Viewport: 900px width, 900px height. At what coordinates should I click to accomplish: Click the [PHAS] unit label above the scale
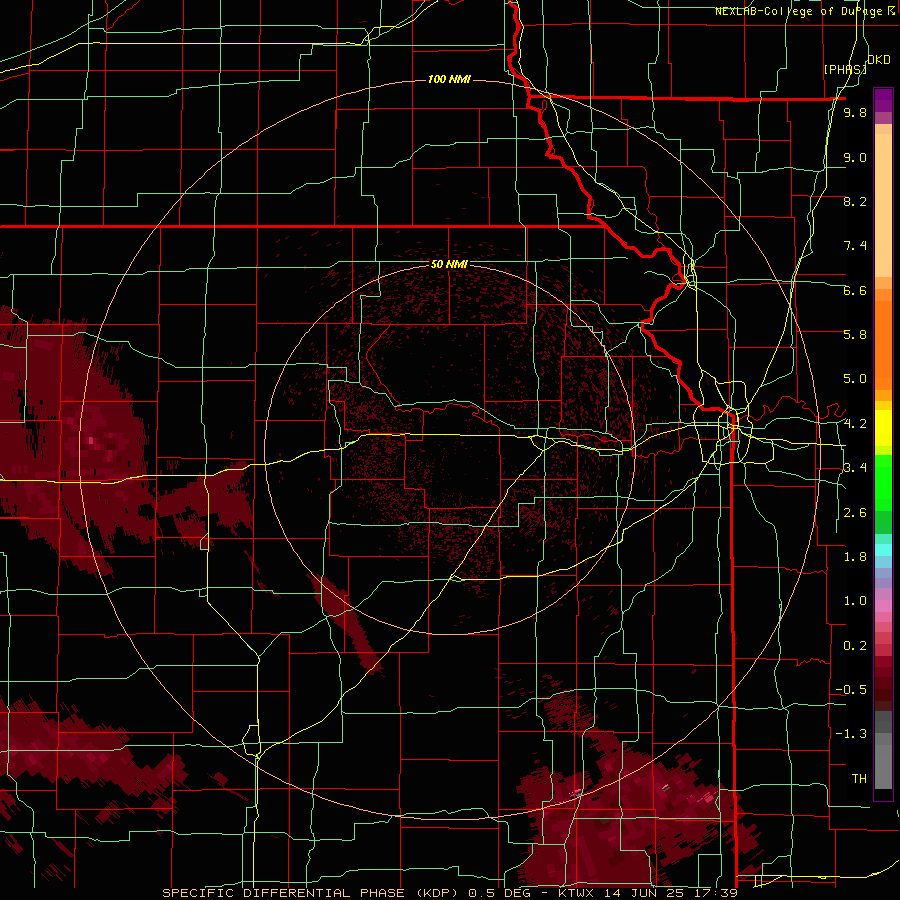click(844, 69)
